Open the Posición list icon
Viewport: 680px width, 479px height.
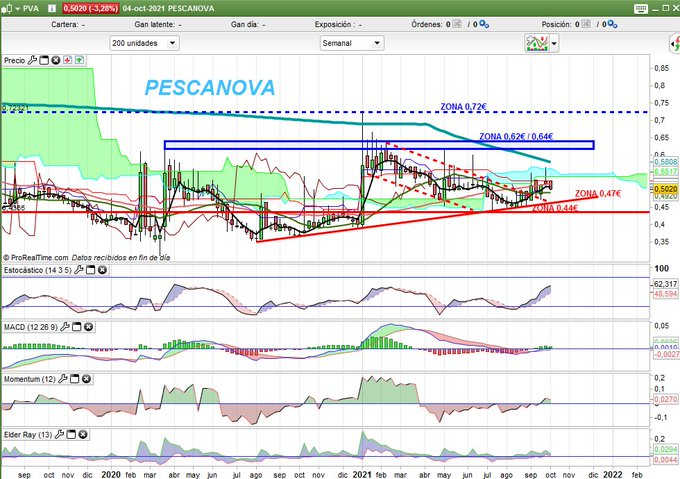coord(585,24)
